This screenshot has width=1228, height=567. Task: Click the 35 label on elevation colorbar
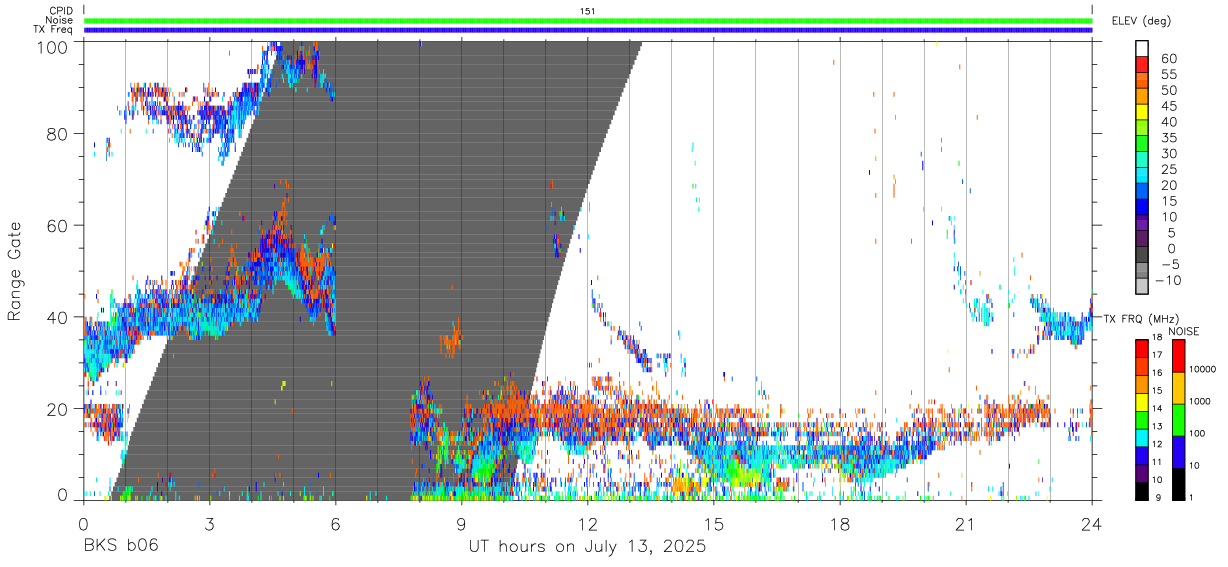point(1167,138)
